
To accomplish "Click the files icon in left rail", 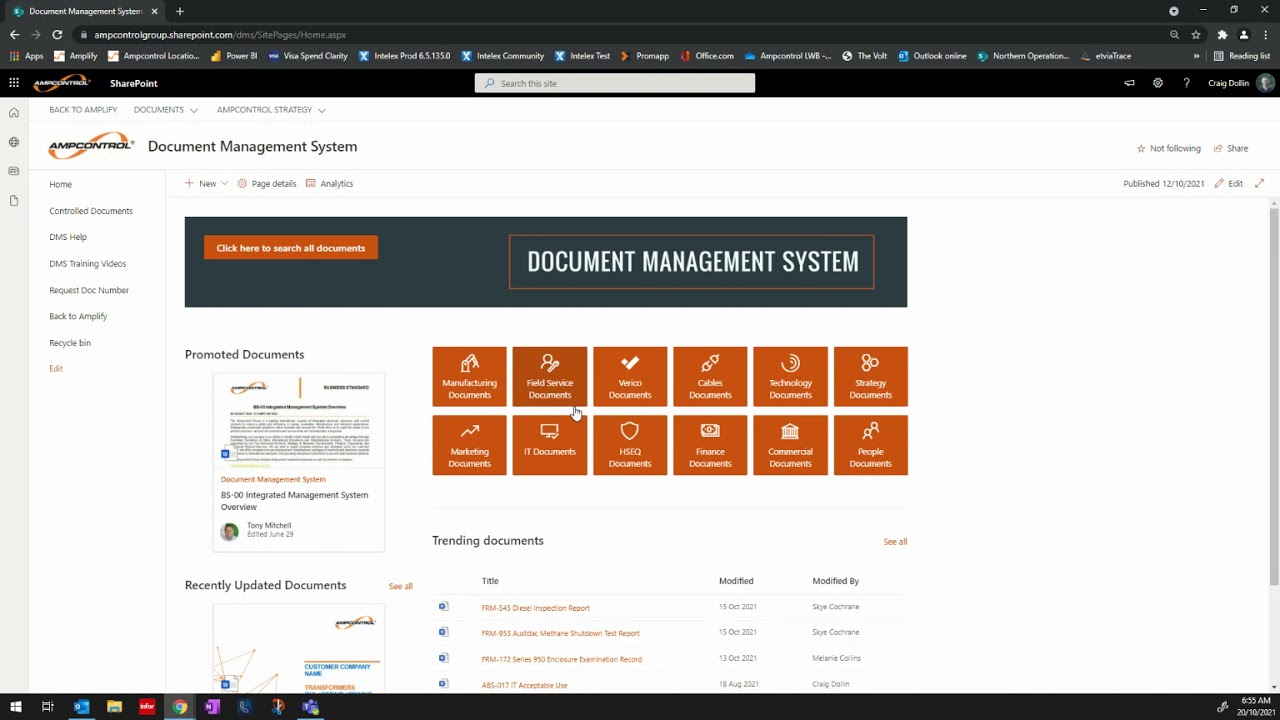I will click(x=14, y=201).
